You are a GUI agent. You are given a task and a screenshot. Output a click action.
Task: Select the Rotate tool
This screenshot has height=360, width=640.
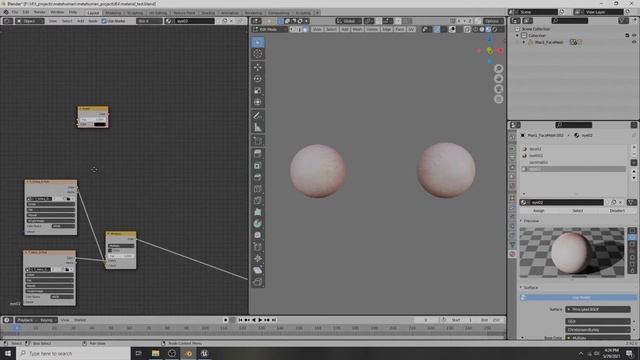[x=258, y=79]
